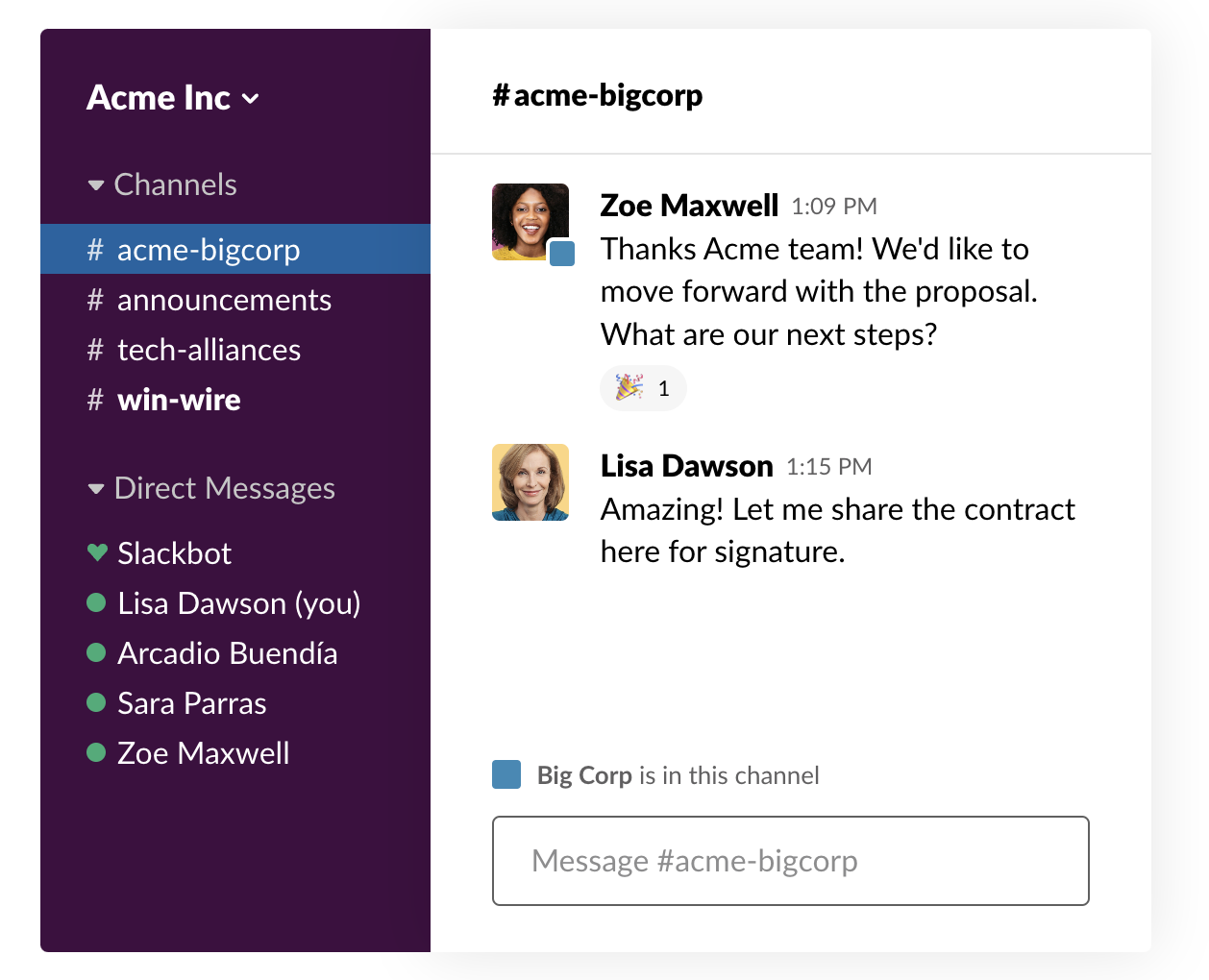Click Sara Parras's online status dot
Image resolution: width=1209 pixels, height=980 pixels.
pos(96,702)
